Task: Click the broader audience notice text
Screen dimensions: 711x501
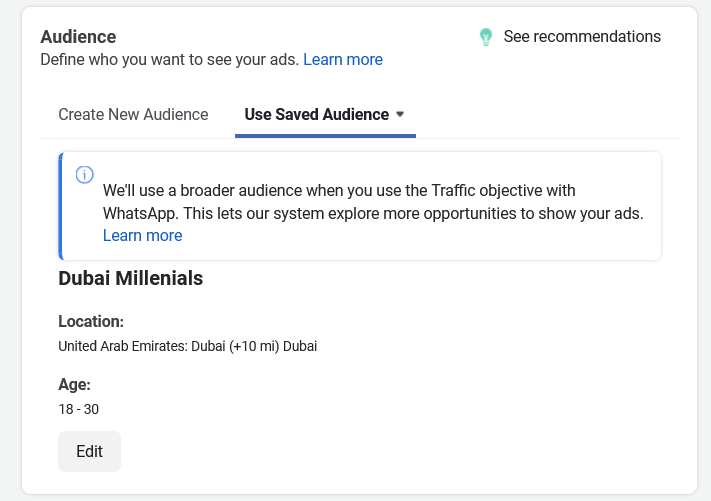Action: click(370, 202)
